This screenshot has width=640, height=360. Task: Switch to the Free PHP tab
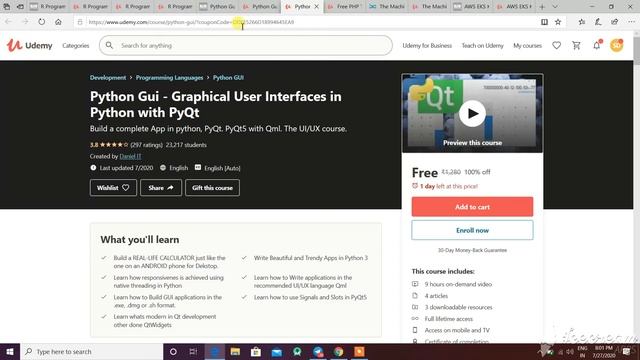[x=343, y=7]
